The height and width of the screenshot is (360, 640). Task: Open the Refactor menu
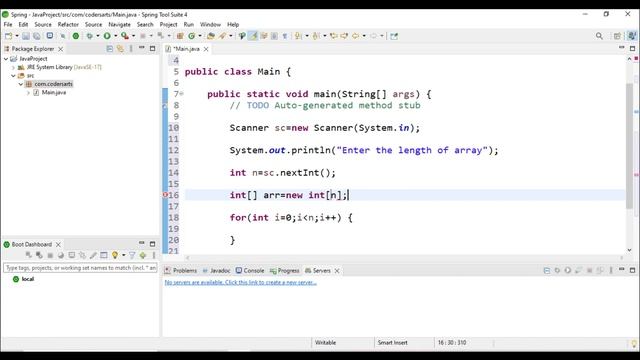[x=68, y=24]
